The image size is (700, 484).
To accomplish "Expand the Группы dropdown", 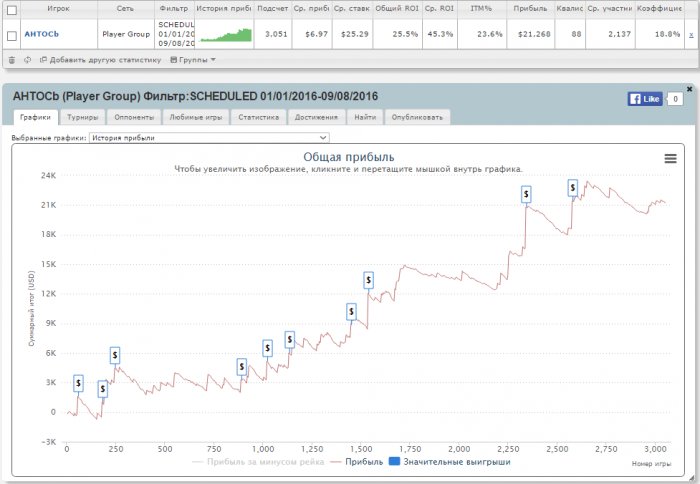I will [x=192, y=60].
